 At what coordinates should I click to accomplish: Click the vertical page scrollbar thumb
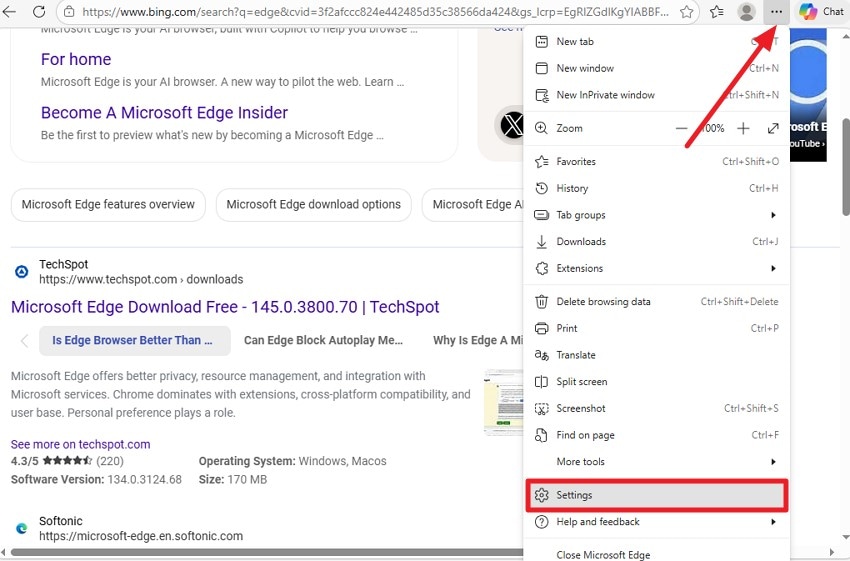pyautogui.click(x=845, y=167)
